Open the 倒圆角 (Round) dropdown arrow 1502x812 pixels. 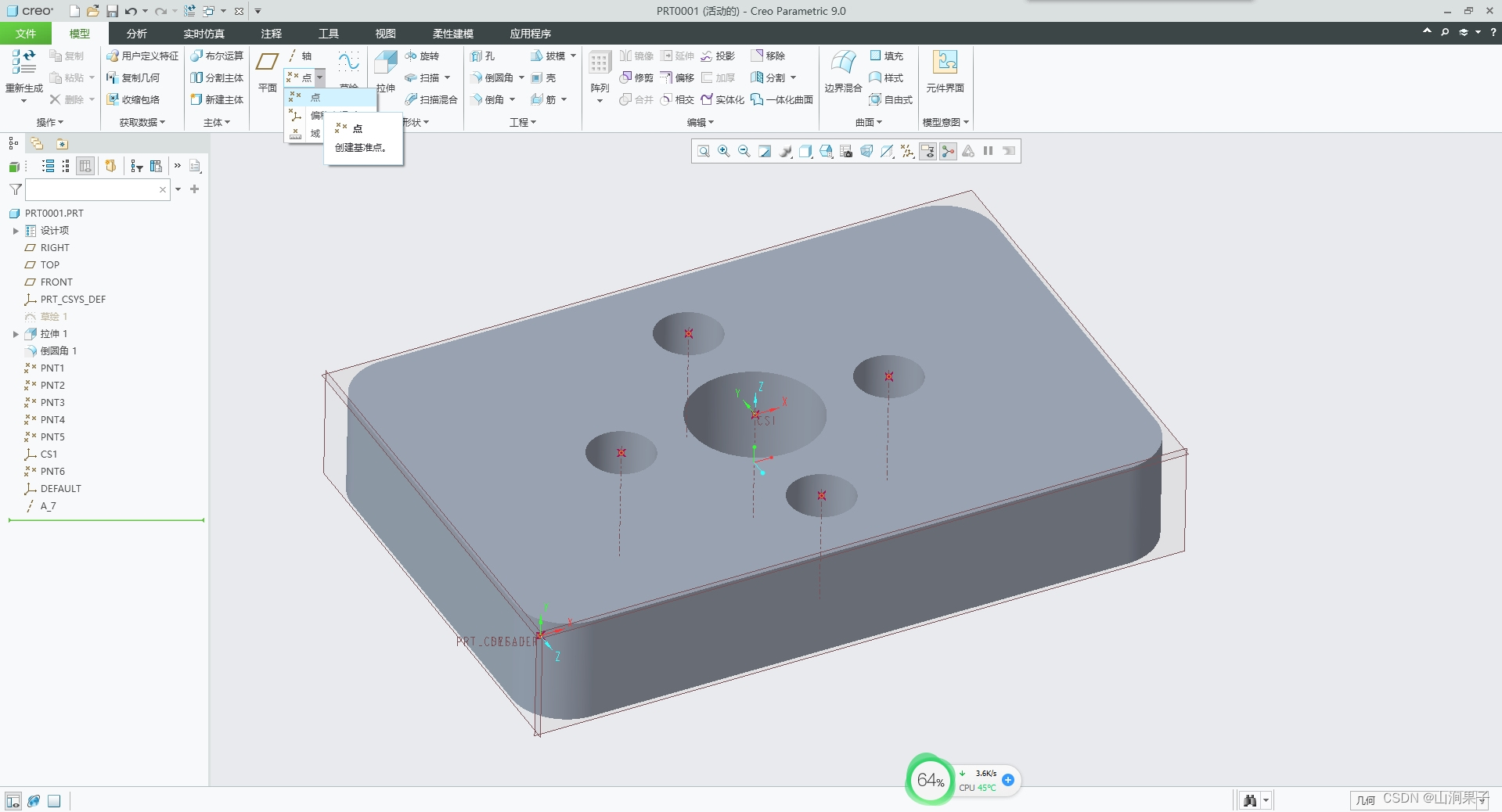click(x=521, y=77)
